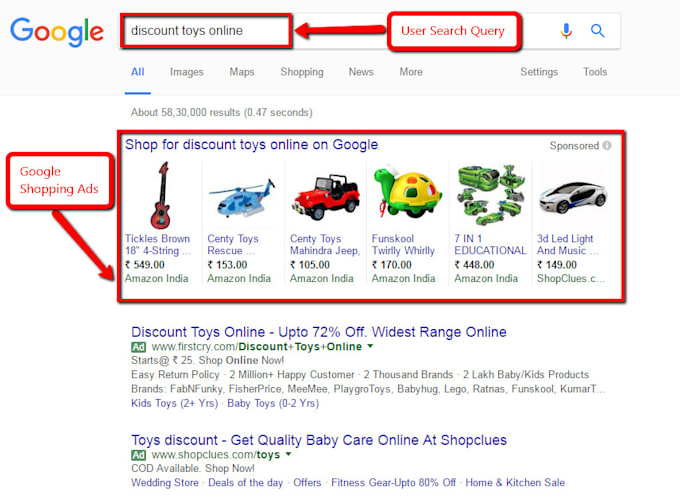Click the ₹ 105.00 price
Viewport: 680px width, 499px height.
pos(310,264)
